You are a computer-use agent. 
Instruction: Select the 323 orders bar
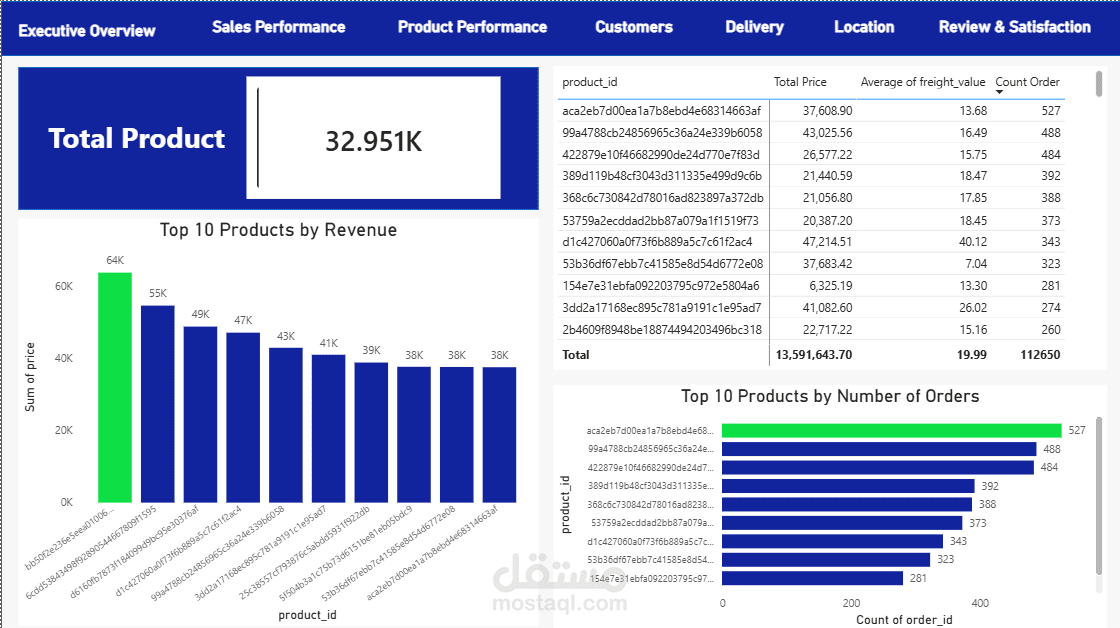tap(826, 559)
